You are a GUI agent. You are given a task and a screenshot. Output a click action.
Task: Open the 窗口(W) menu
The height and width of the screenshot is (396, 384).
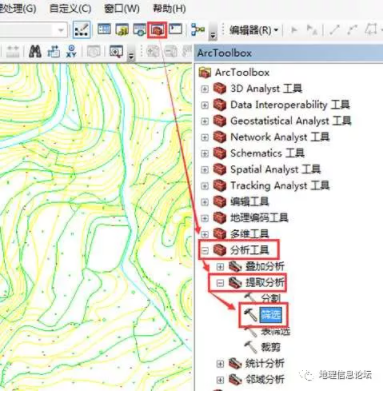click(122, 8)
